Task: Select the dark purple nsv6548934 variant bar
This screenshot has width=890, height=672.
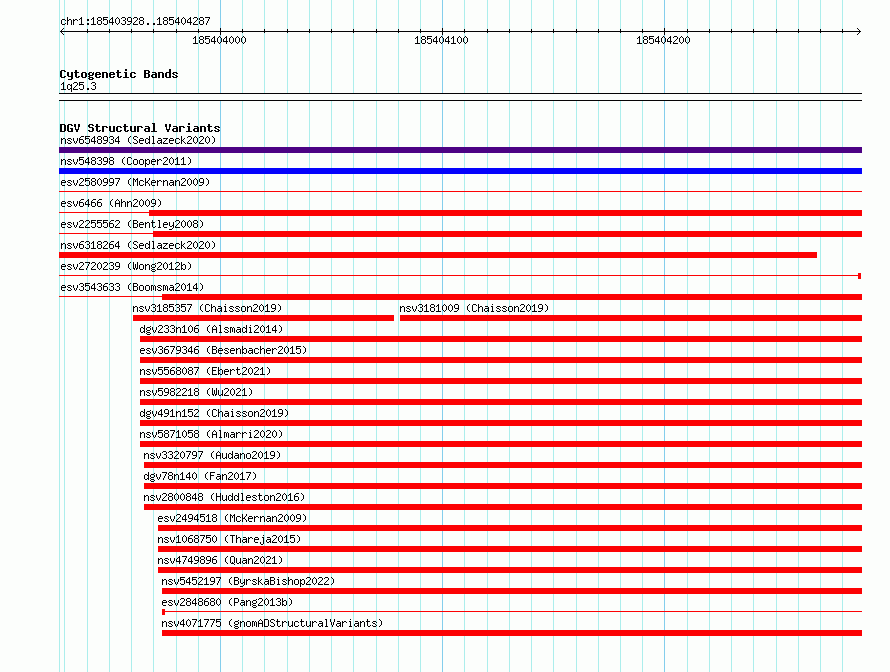Action: (460, 150)
